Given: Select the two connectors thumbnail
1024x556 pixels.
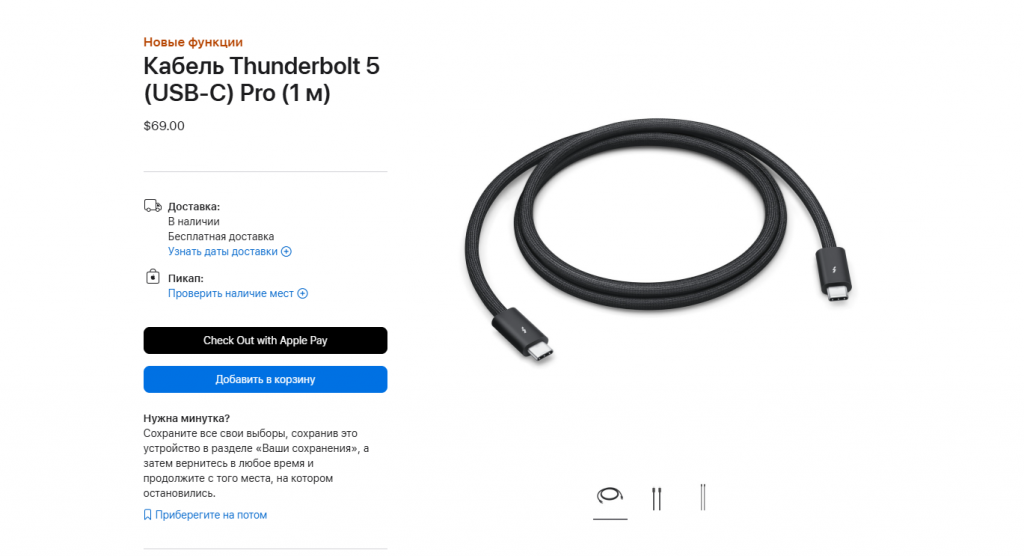Looking at the screenshot, I should (656, 498).
